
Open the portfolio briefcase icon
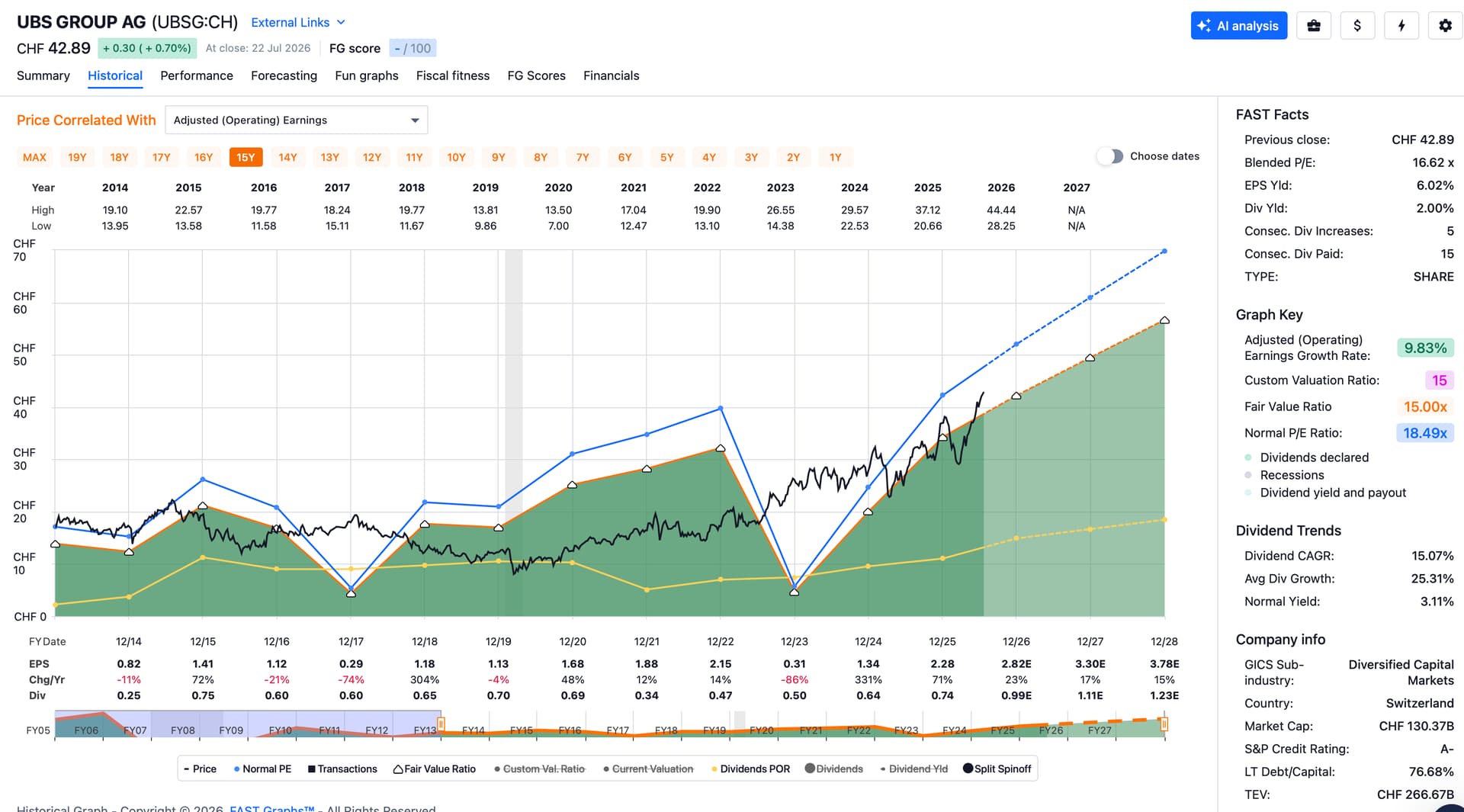[x=1313, y=26]
